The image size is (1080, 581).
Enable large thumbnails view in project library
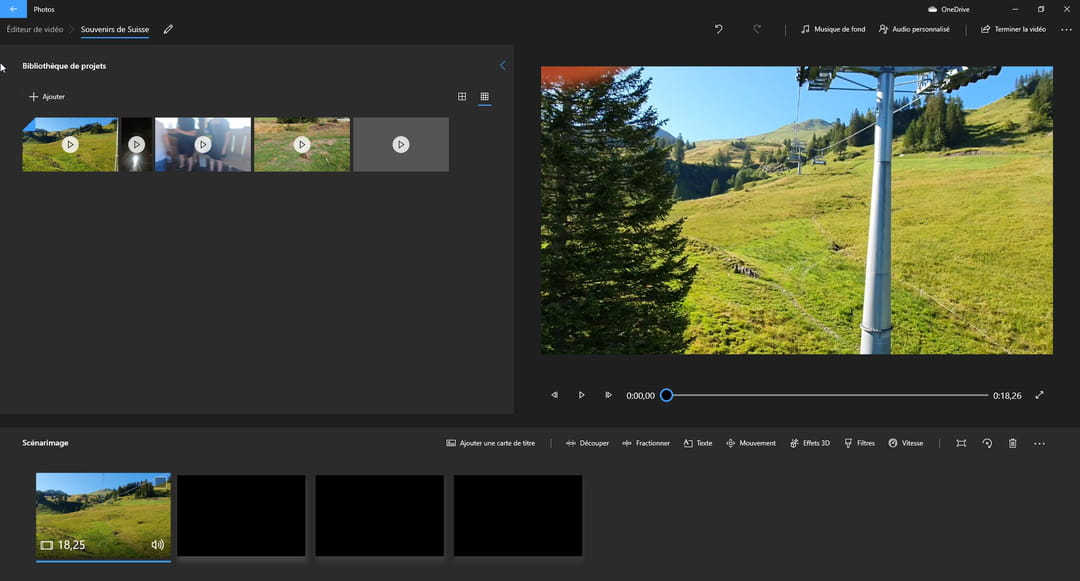click(462, 96)
